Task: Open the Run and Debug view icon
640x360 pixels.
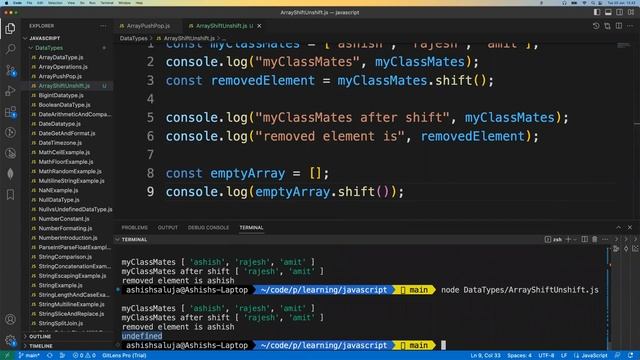Action: (10, 91)
